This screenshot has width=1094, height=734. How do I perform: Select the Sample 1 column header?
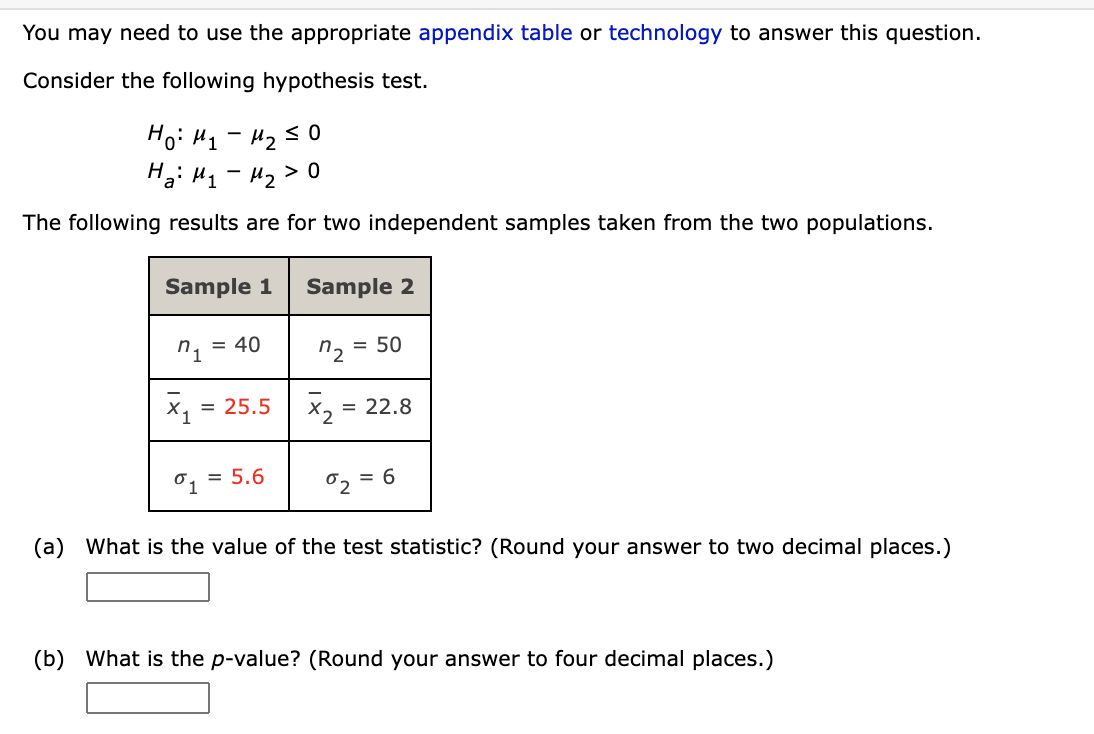[x=218, y=286]
